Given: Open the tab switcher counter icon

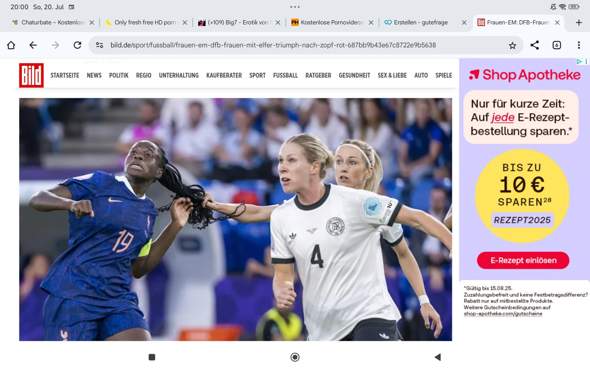Looking at the screenshot, I should 557,45.
